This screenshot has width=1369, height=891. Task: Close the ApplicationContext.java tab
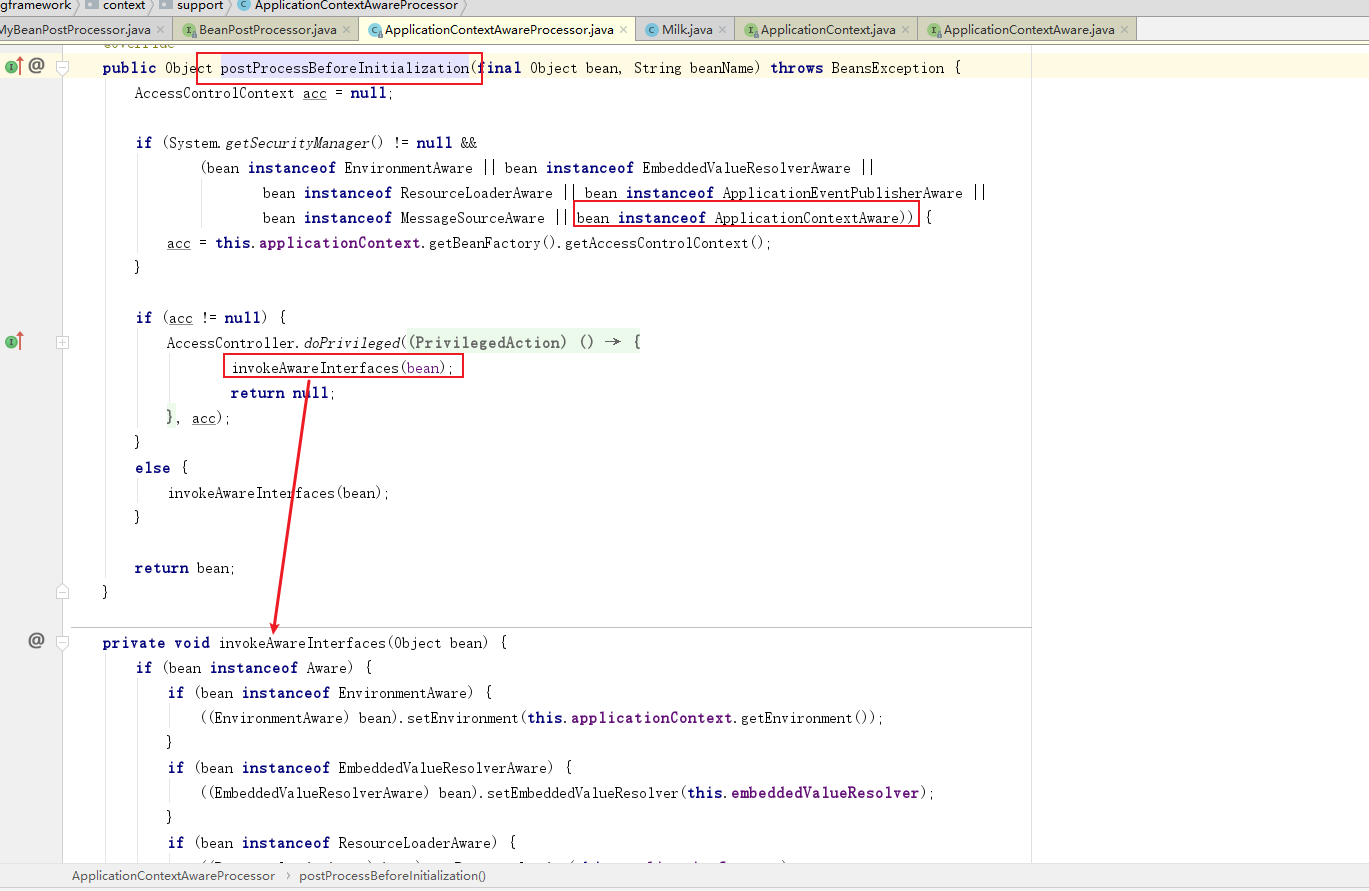tap(905, 30)
